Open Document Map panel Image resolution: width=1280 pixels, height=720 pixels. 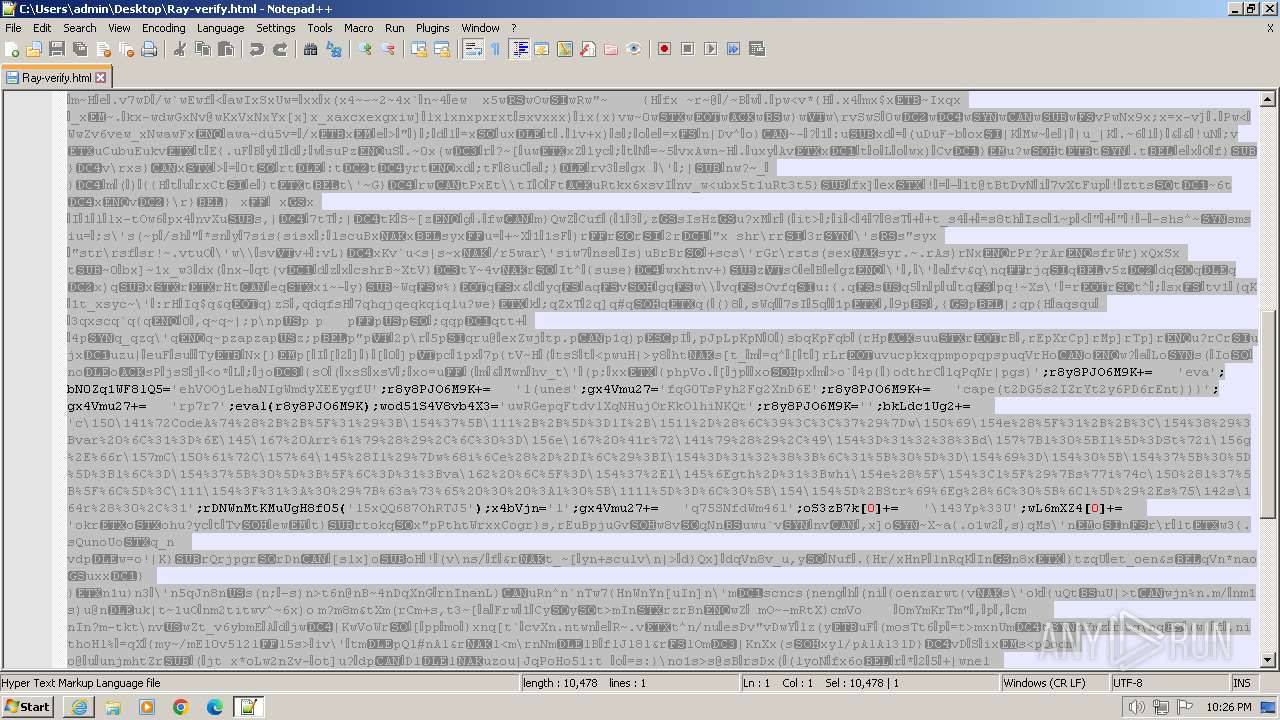click(x=565, y=49)
